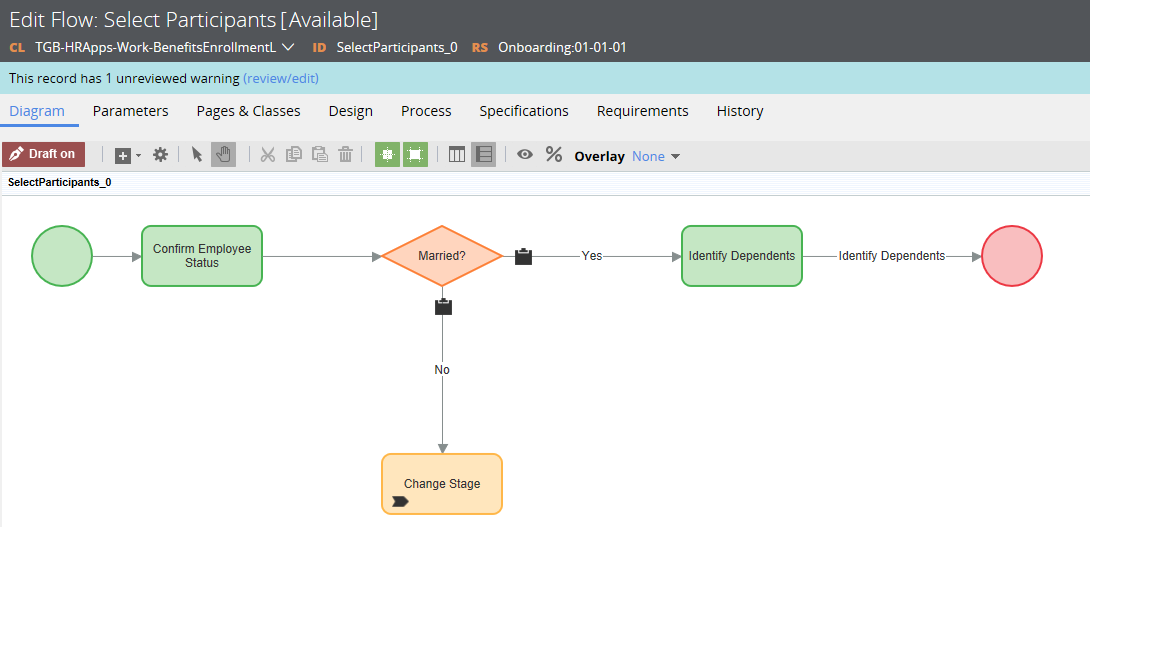Screen dimensions: 1152x648
Task: Open the History tab
Action: point(740,111)
